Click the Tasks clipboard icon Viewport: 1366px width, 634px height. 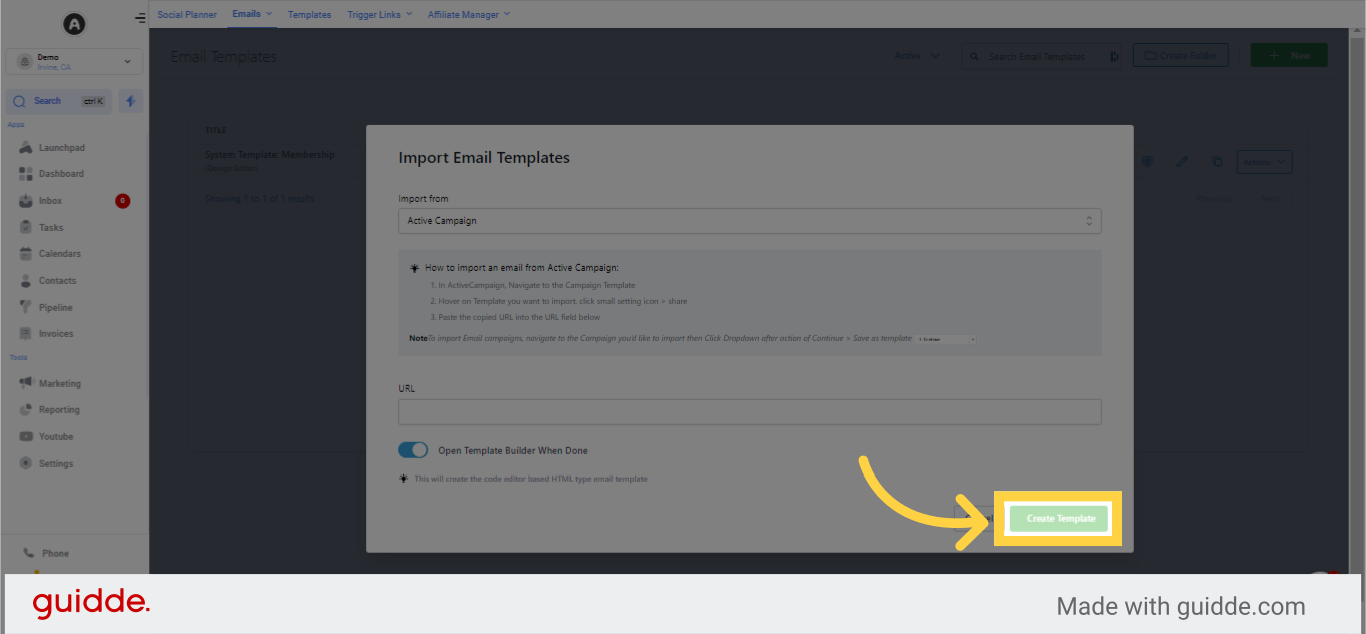[x=26, y=228]
